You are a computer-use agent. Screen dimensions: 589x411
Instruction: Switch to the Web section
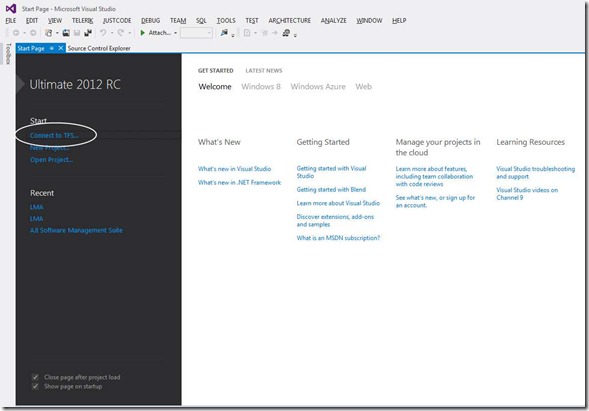[x=364, y=87]
